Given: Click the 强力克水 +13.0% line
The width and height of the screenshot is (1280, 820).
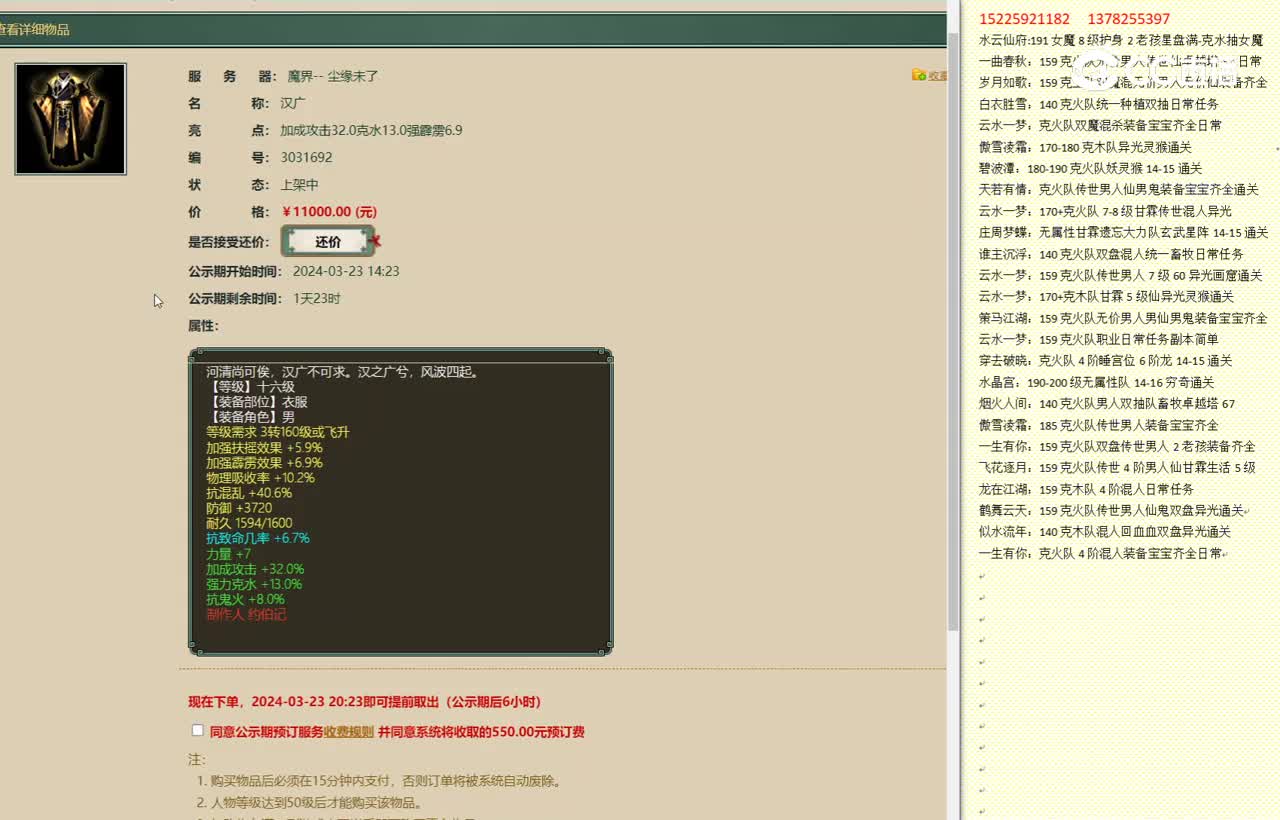Looking at the screenshot, I should 254,584.
